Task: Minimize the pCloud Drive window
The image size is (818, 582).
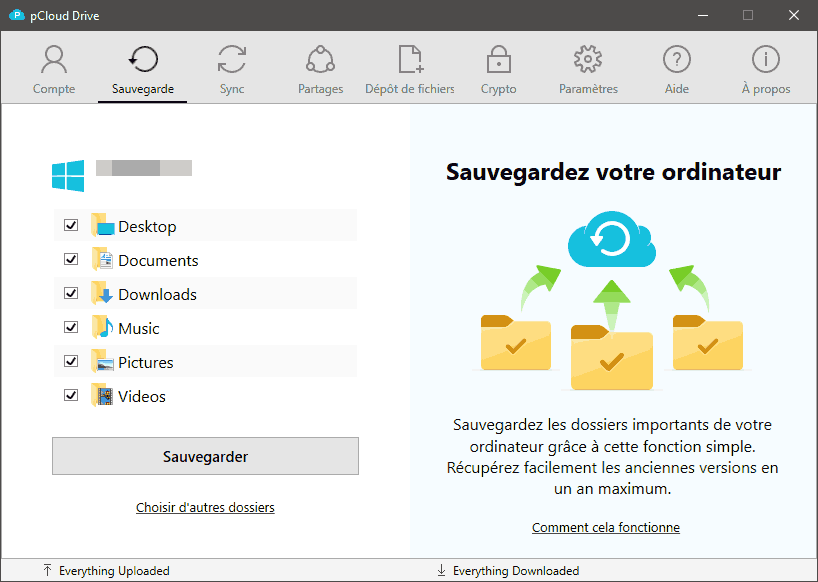Action: pos(703,15)
